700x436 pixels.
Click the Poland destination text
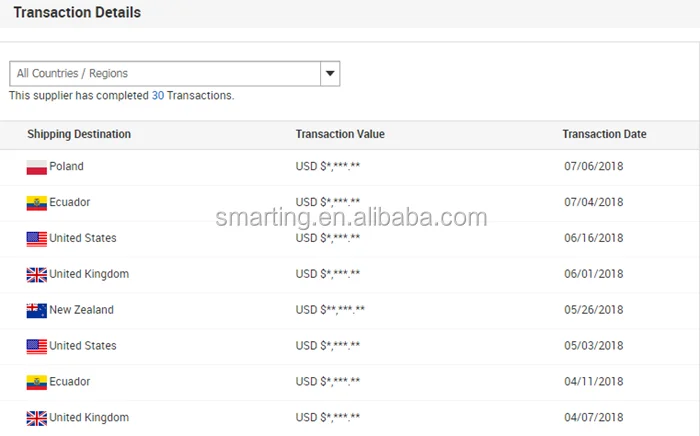(x=66, y=167)
